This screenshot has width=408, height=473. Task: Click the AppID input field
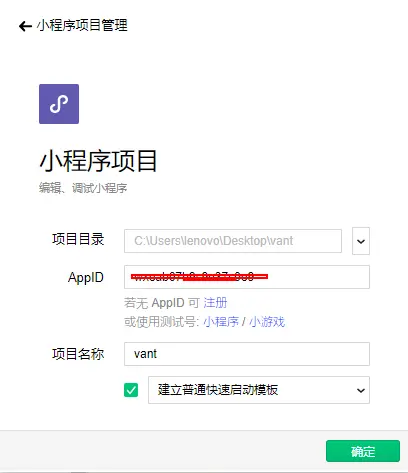click(247, 277)
